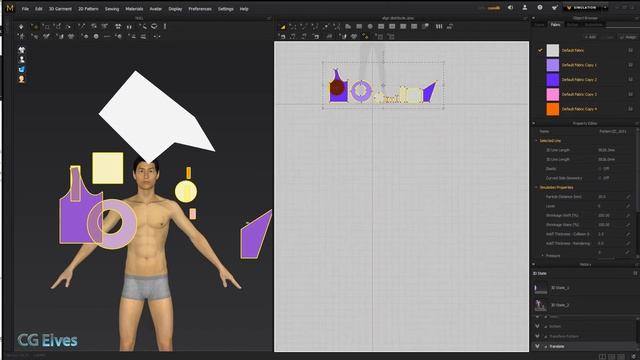Click the small icon right of Default Fabric Copy 4
The width and height of the screenshot is (640, 360).
pyautogui.click(x=631, y=109)
